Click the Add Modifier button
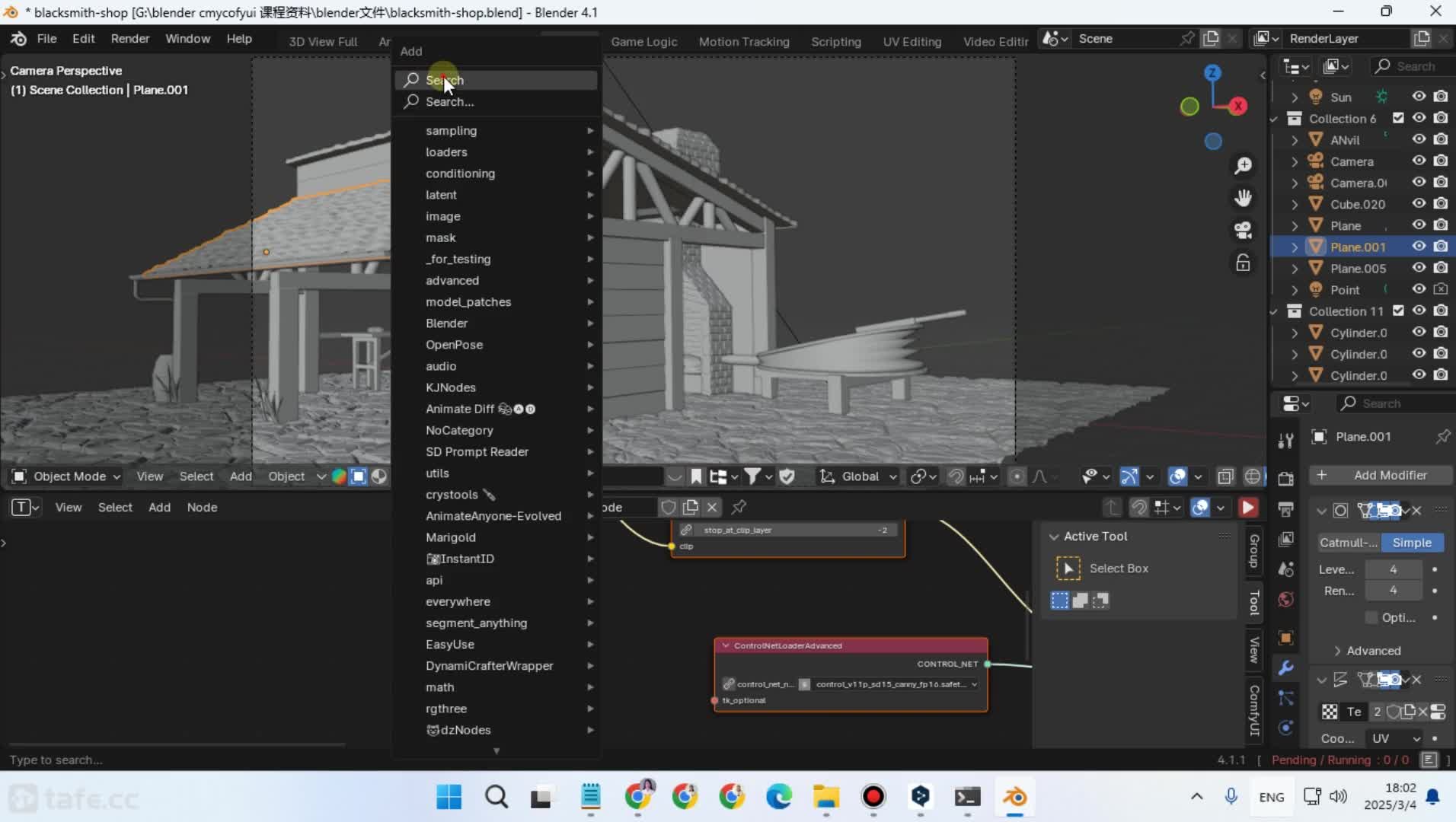 (x=1381, y=475)
